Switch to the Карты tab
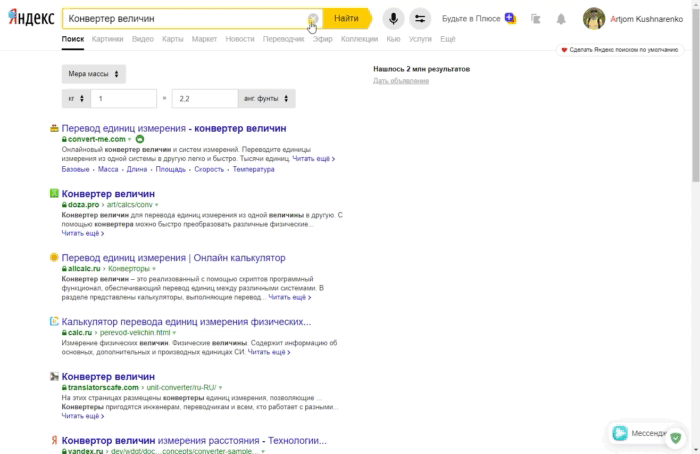700x454 pixels. (x=172, y=39)
